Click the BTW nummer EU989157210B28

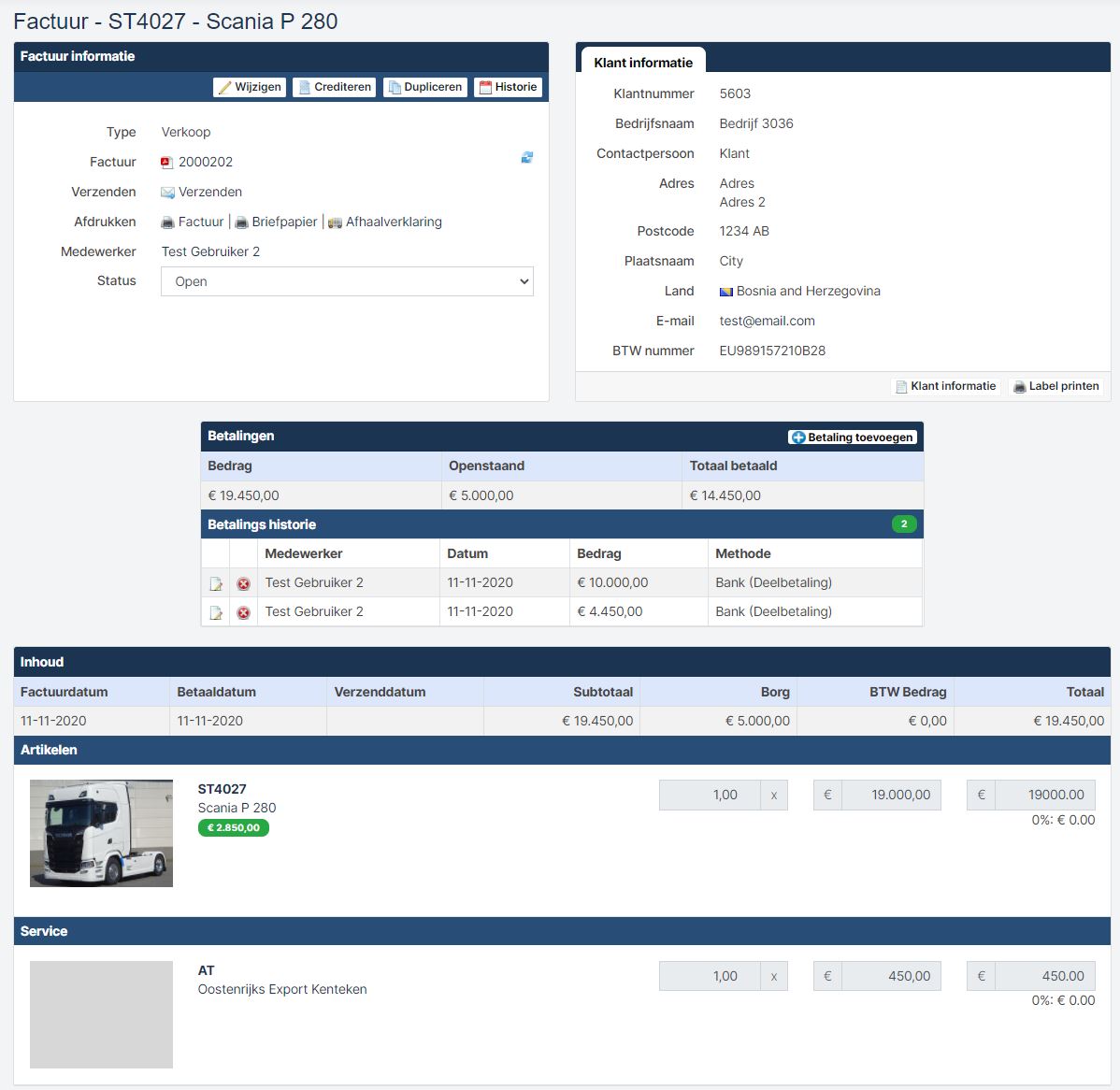coord(772,351)
